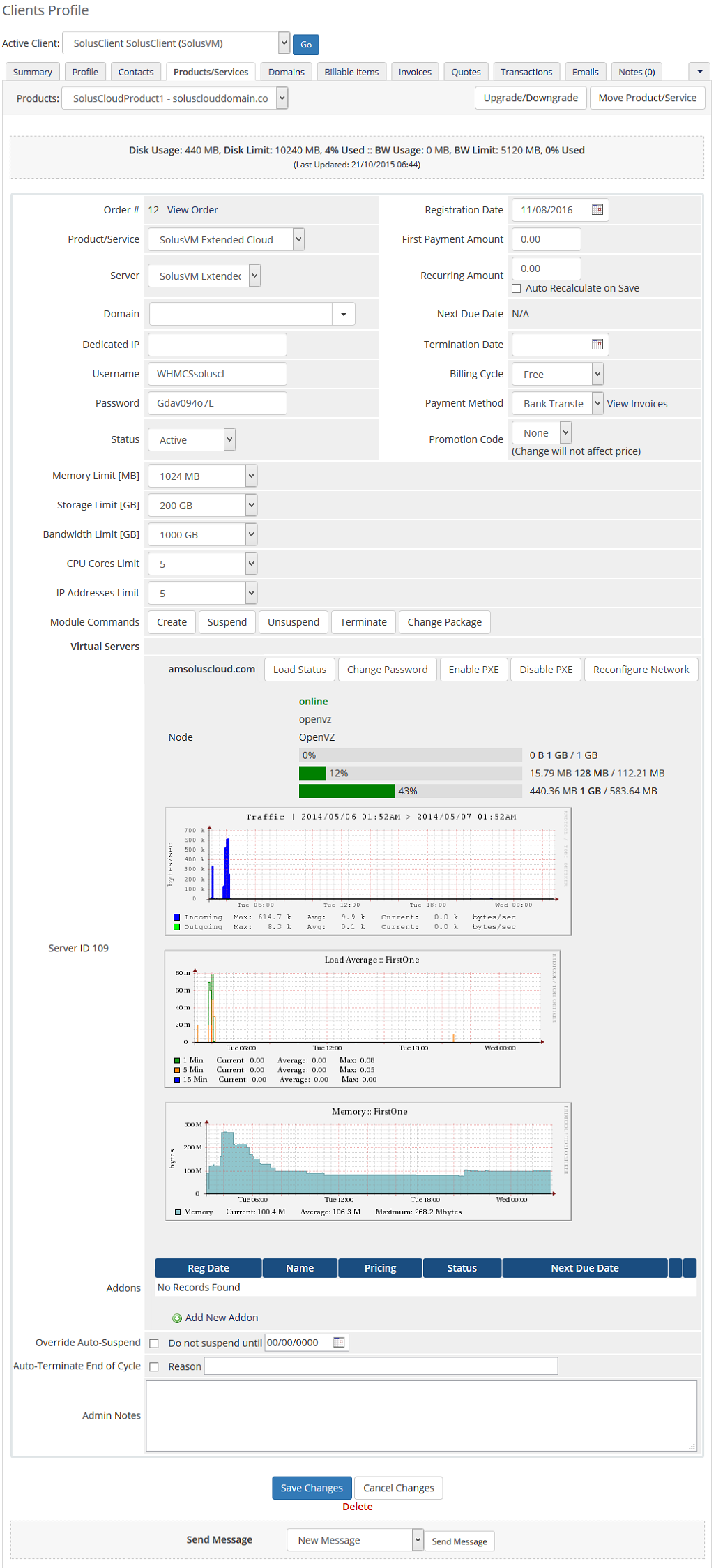Image resolution: width=716 pixels, height=1568 pixels.
Task: Open the Emails tab
Action: click(x=586, y=72)
